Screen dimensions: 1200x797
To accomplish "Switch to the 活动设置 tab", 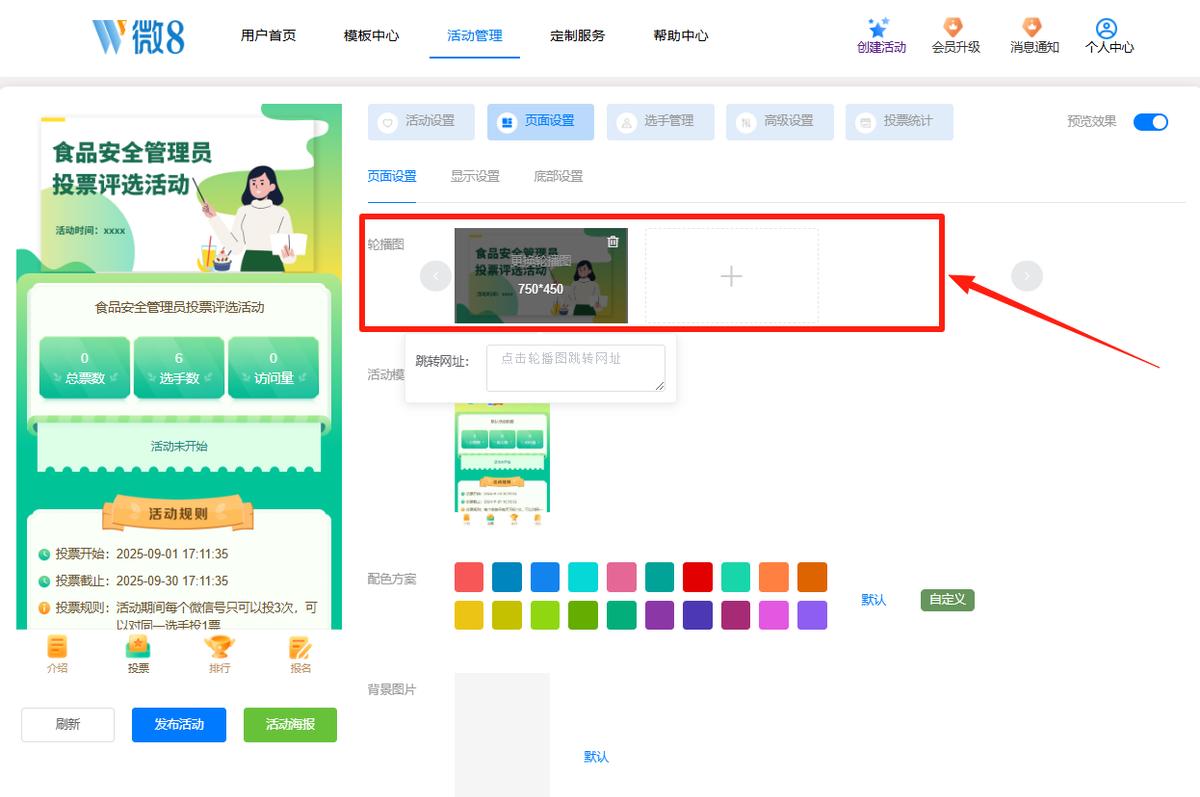I will 421,122.
